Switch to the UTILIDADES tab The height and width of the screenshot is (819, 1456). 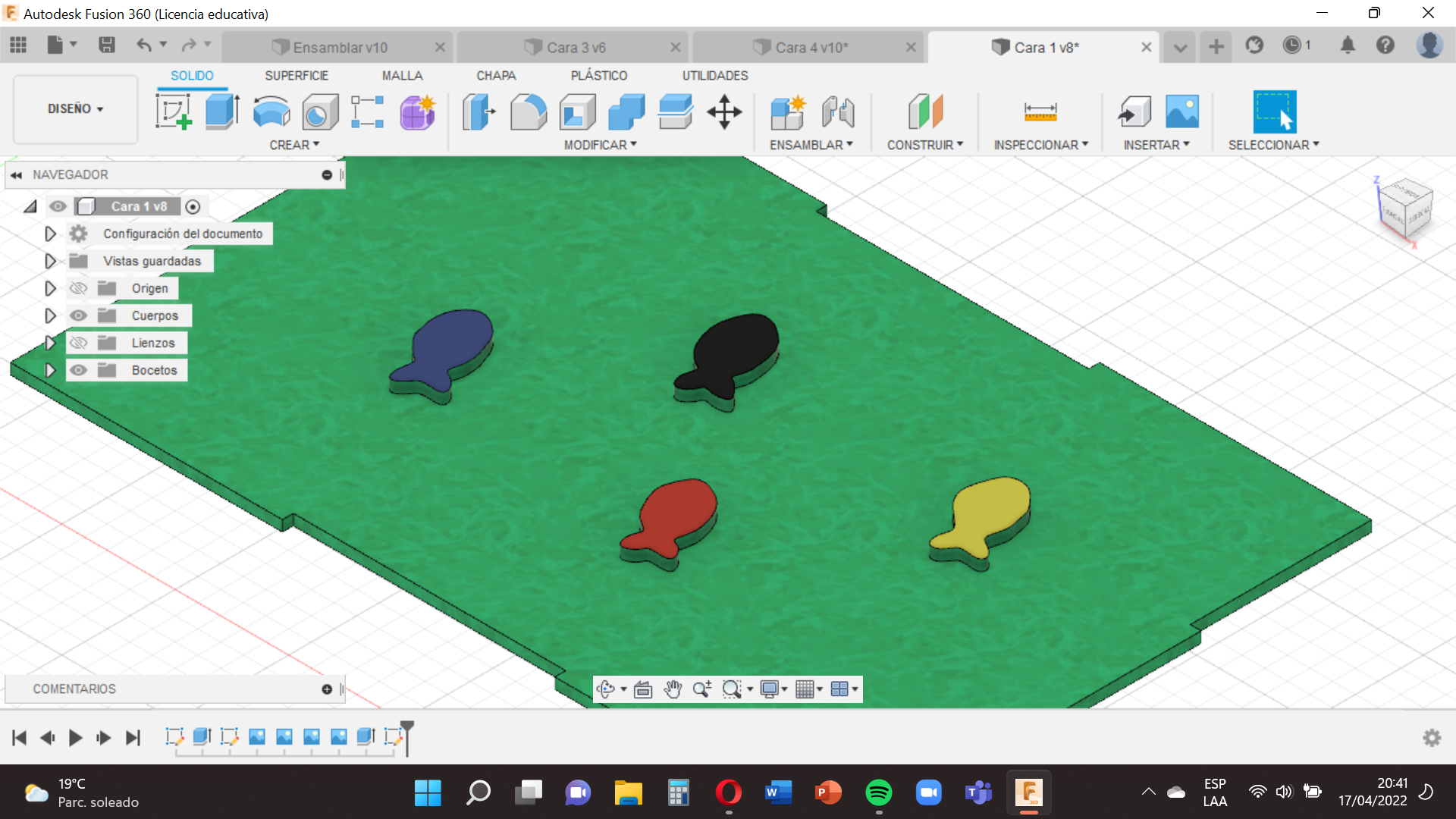click(x=715, y=76)
